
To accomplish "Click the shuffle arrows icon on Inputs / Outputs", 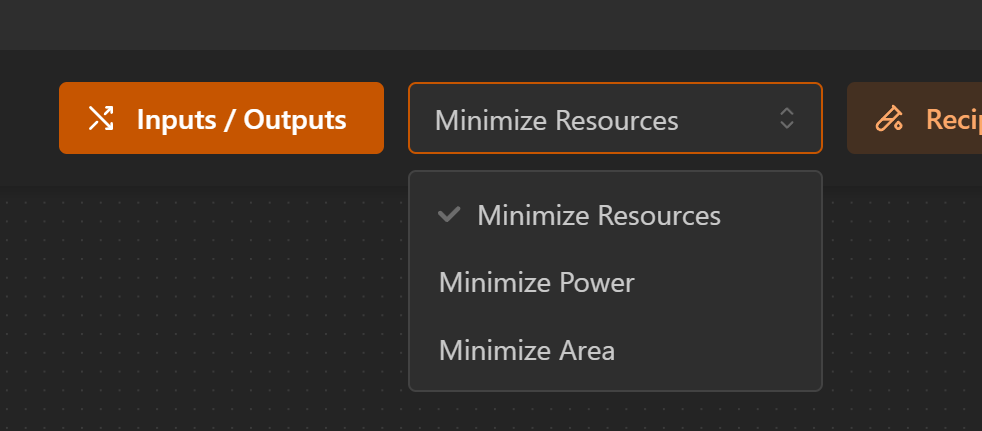I will click(x=100, y=119).
